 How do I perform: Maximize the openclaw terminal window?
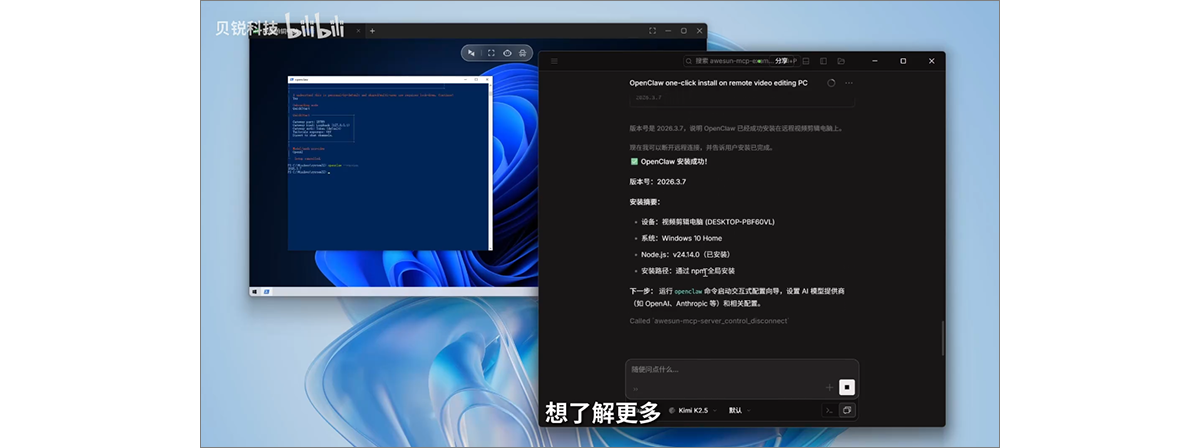[x=476, y=79]
